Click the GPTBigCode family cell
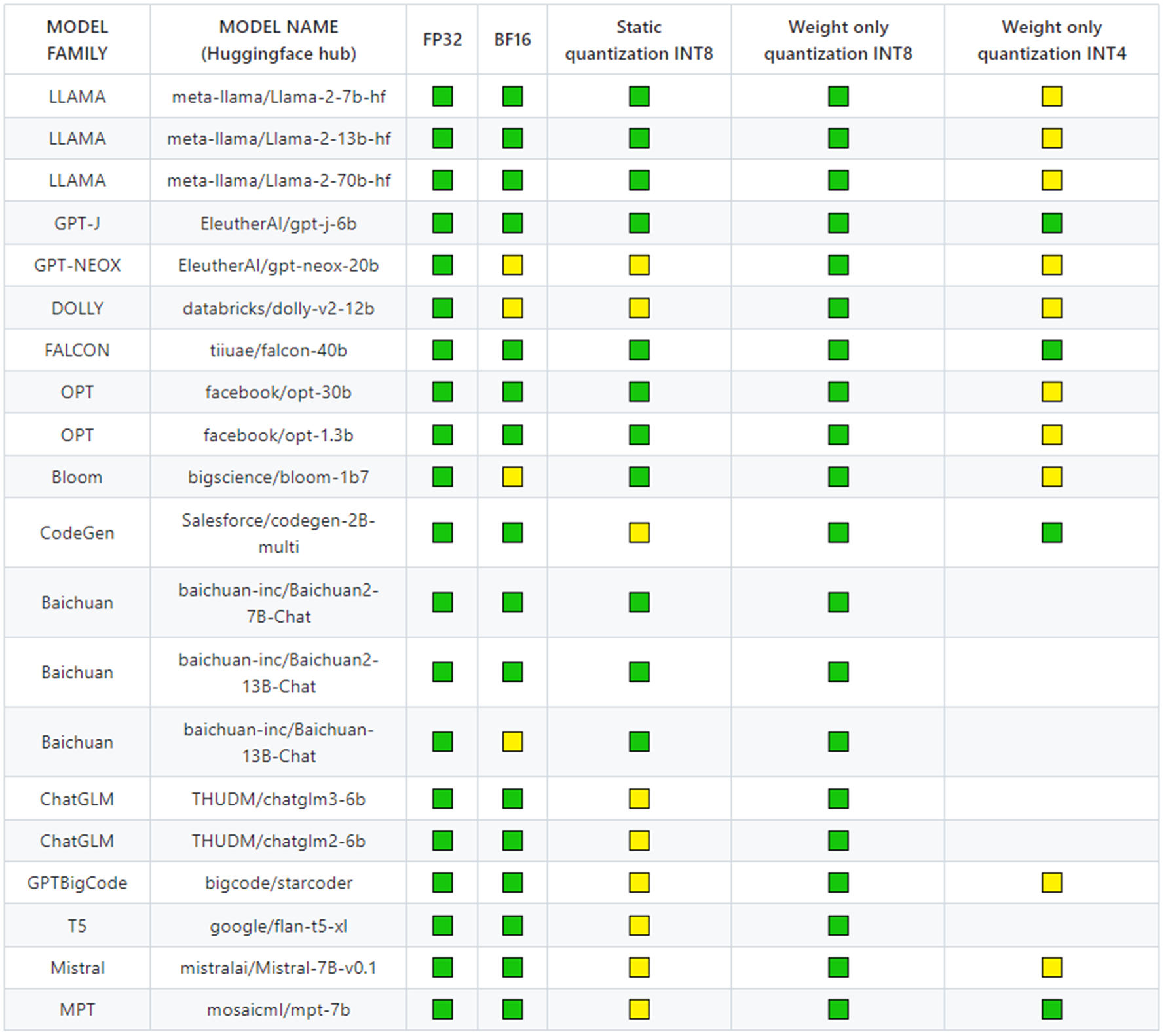Image resolution: width=1166 pixels, height=1036 pixels. [77, 883]
